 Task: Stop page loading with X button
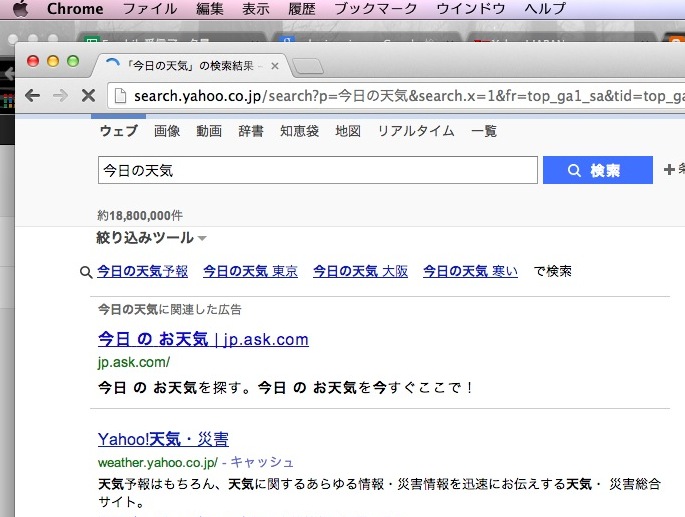click(x=88, y=95)
